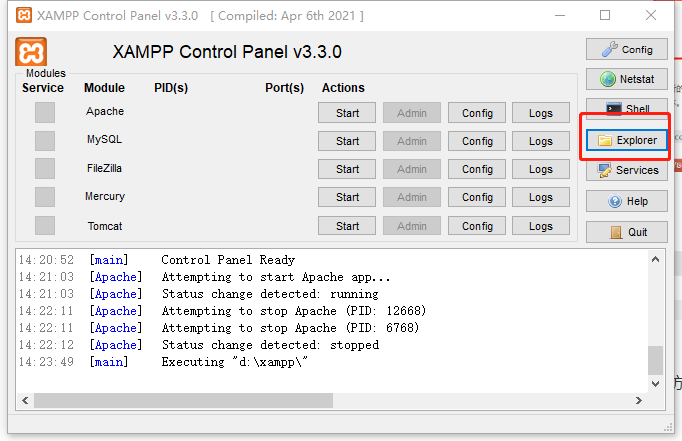Open MySQL Config in module row
Image resolution: width=682 pixels, height=441 pixels.
pos(477,141)
